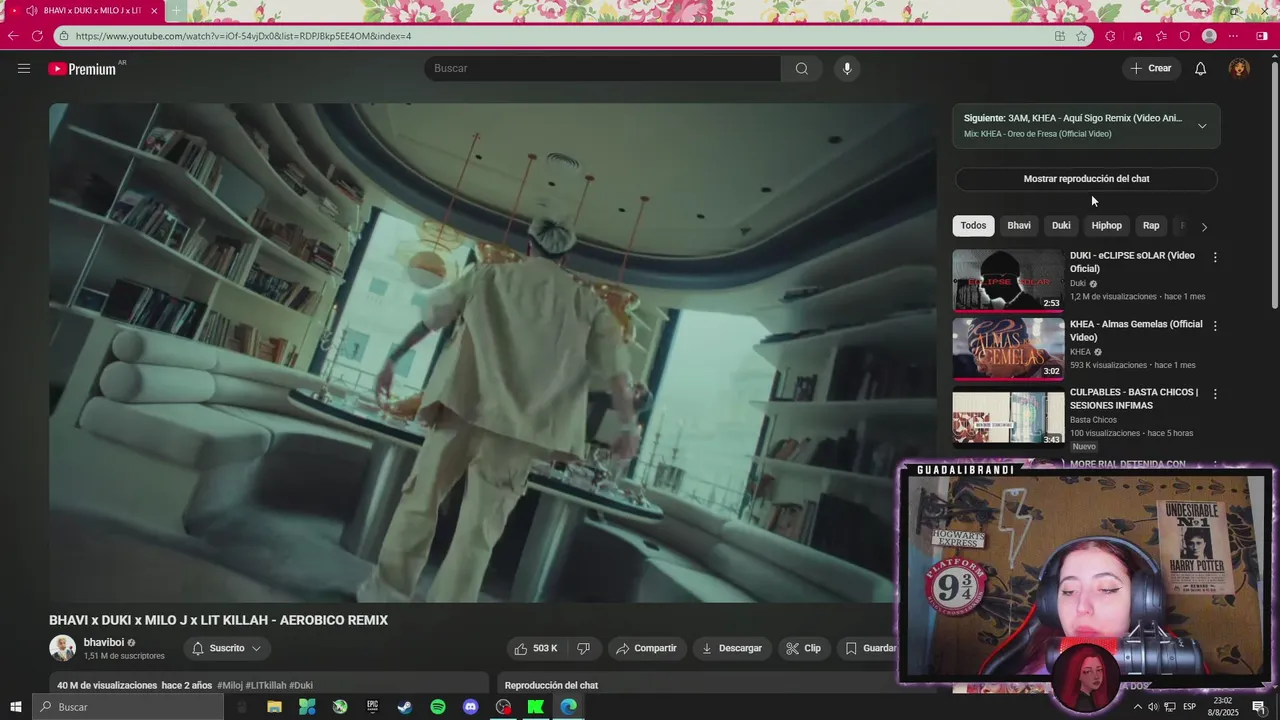1280x720 pixels.
Task: Show more filter chips with the right arrow
Action: pos(1204,227)
